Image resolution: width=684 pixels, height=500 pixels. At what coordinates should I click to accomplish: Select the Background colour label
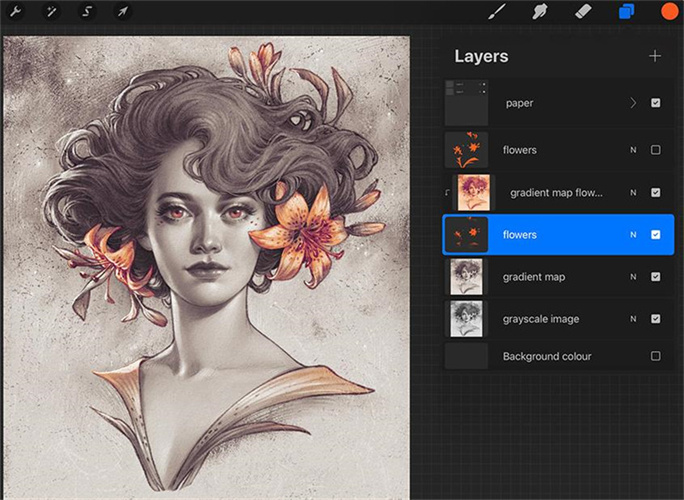[x=547, y=356]
